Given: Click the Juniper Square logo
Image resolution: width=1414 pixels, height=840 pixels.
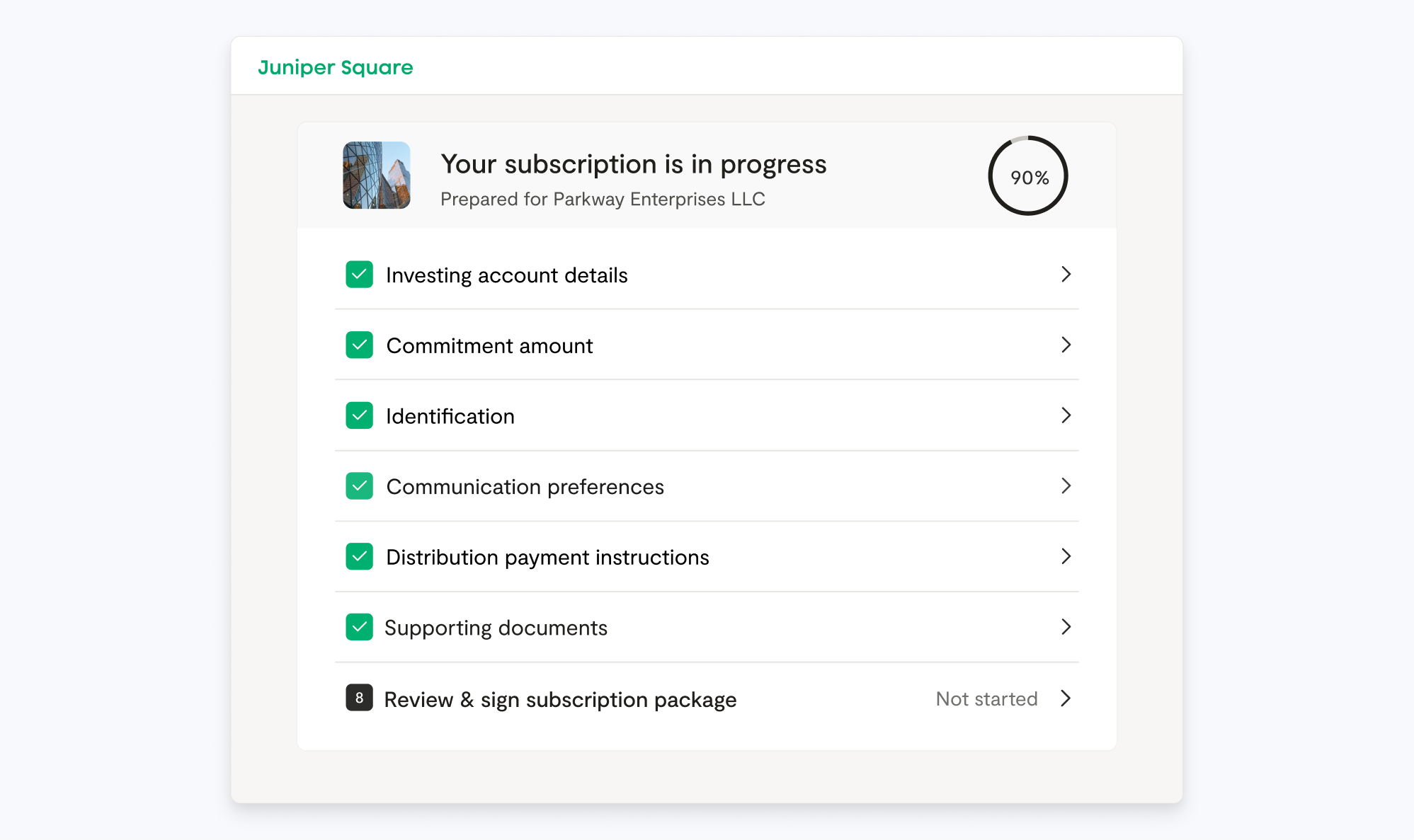Looking at the screenshot, I should [x=335, y=67].
